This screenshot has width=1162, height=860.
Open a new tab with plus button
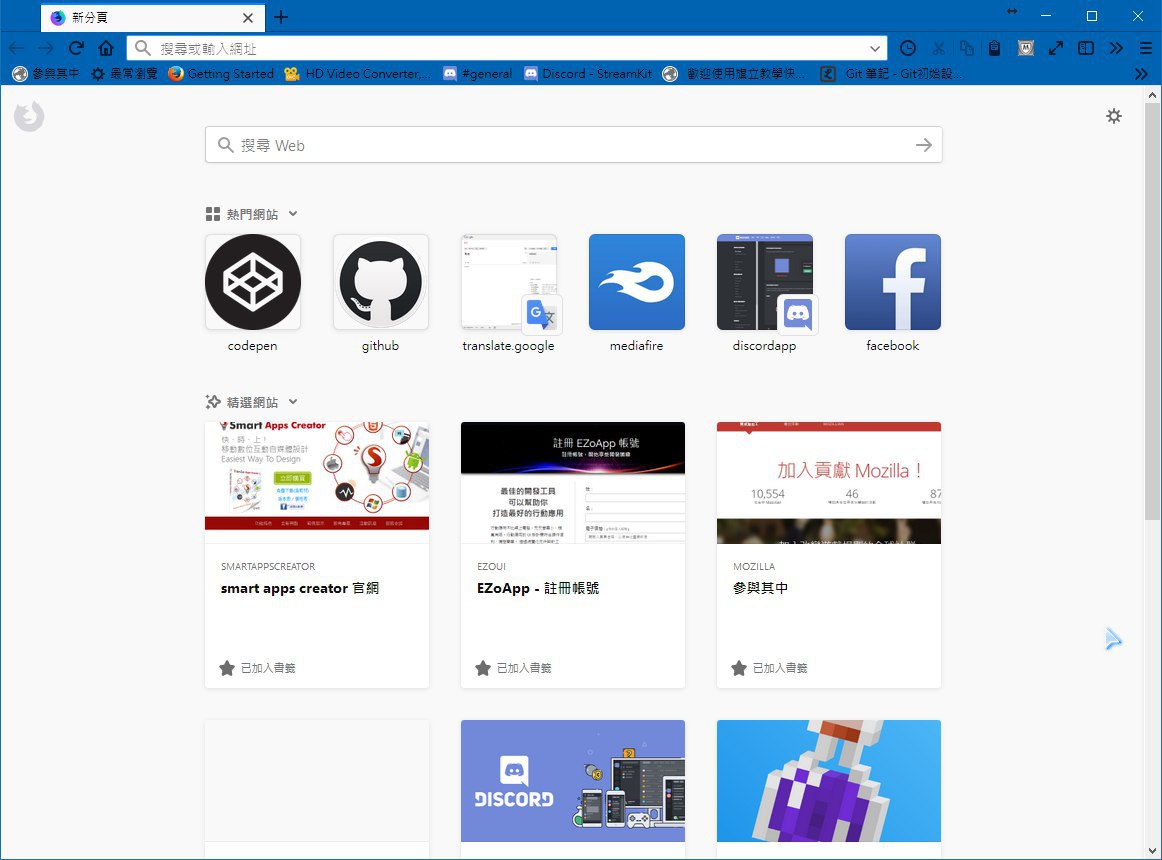click(281, 17)
